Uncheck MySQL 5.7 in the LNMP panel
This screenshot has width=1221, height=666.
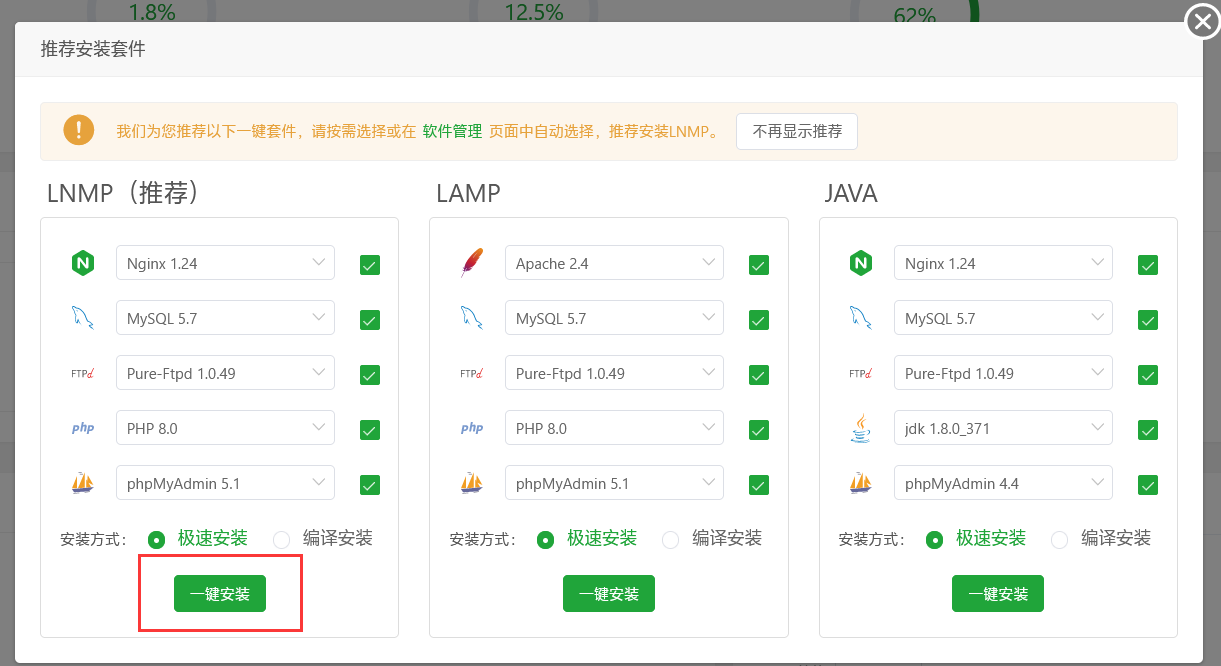[x=370, y=320]
